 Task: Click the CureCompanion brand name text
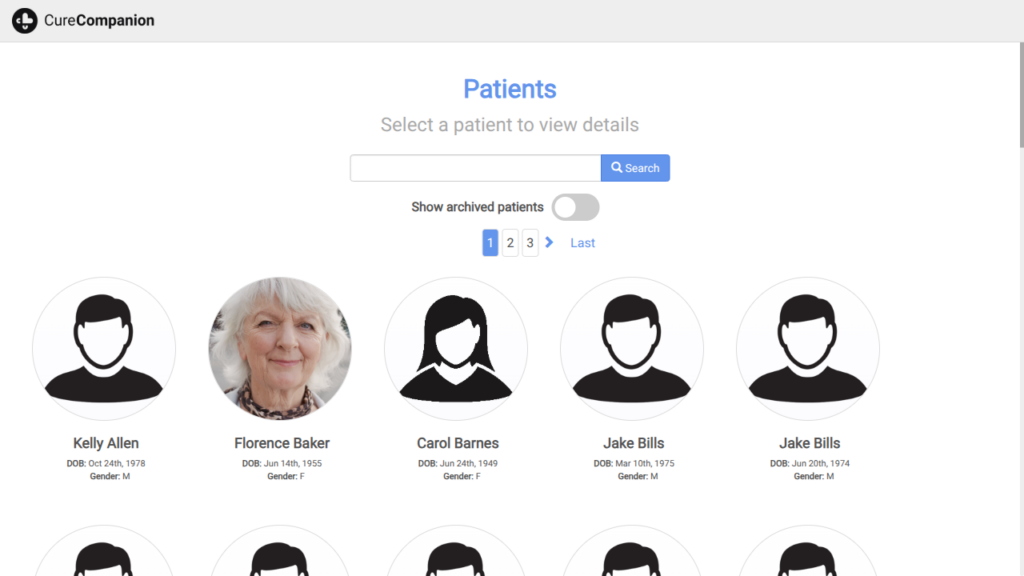click(99, 20)
